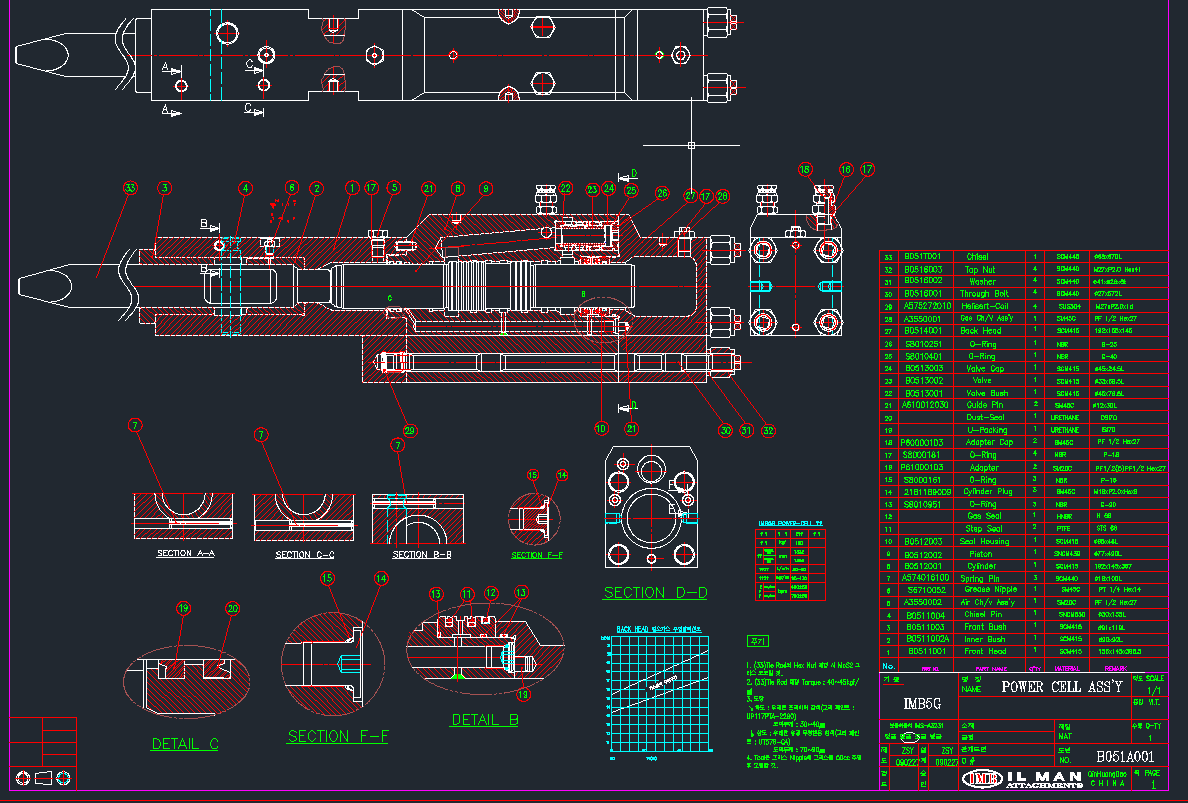This screenshot has height=803, width=1188.
Task: Click part number B0511002A in the list
Action: [927, 639]
